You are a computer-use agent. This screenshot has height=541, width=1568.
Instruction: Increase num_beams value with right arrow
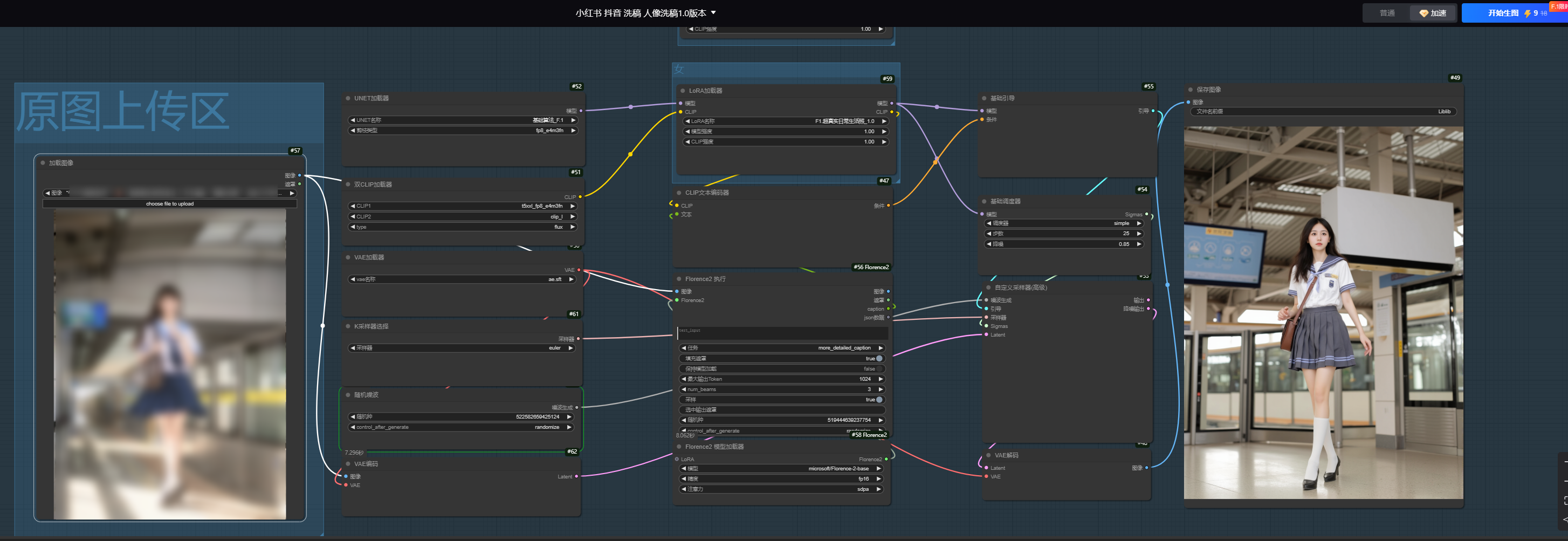[x=880, y=389]
